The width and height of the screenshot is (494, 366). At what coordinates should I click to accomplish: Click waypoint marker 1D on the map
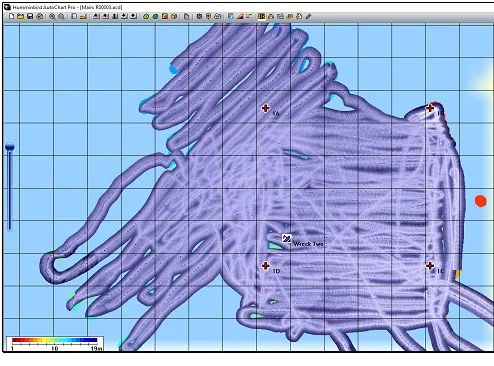coord(265,266)
